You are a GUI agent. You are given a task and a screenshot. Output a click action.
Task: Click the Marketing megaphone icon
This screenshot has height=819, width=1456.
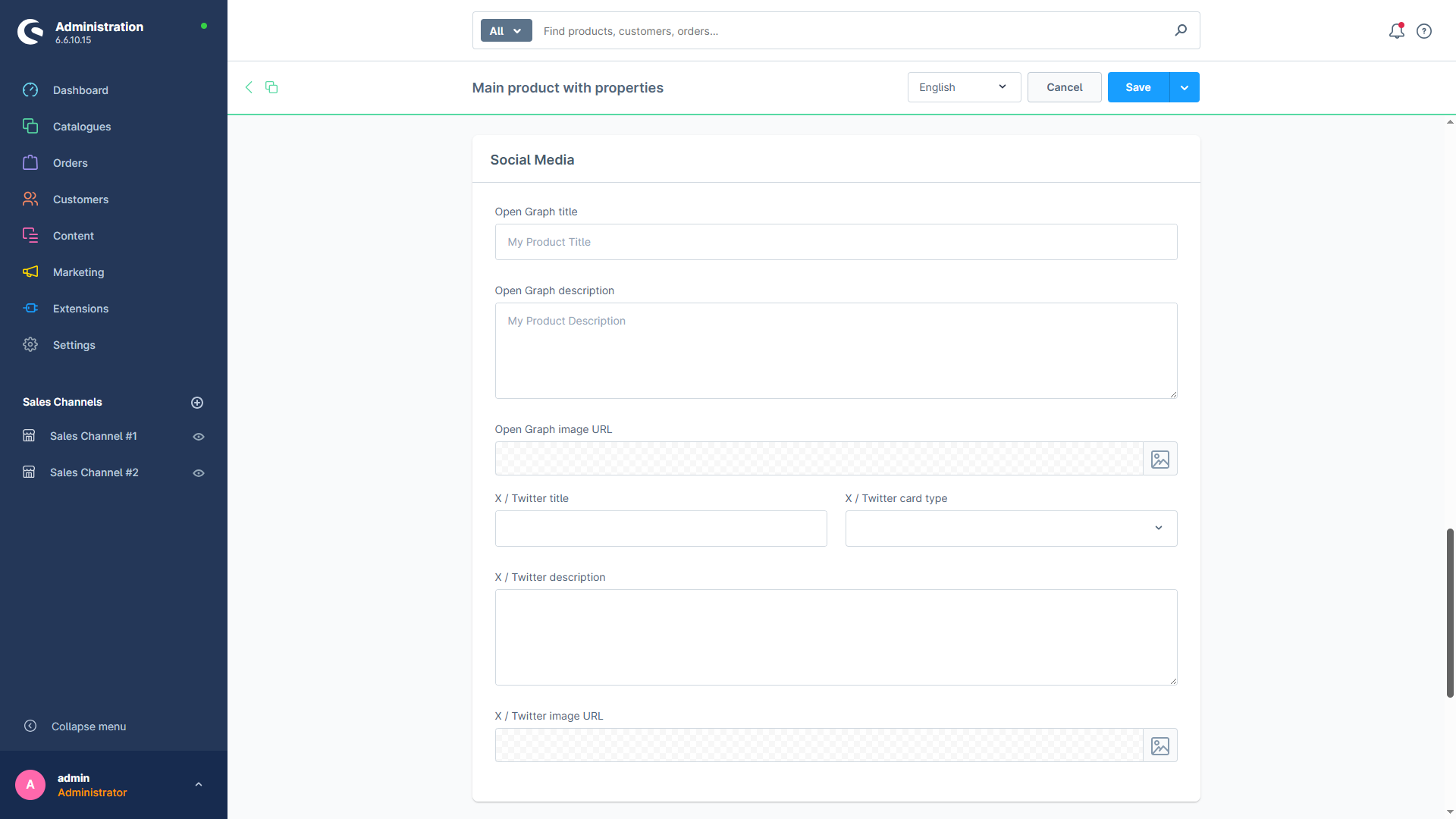click(30, 271)
